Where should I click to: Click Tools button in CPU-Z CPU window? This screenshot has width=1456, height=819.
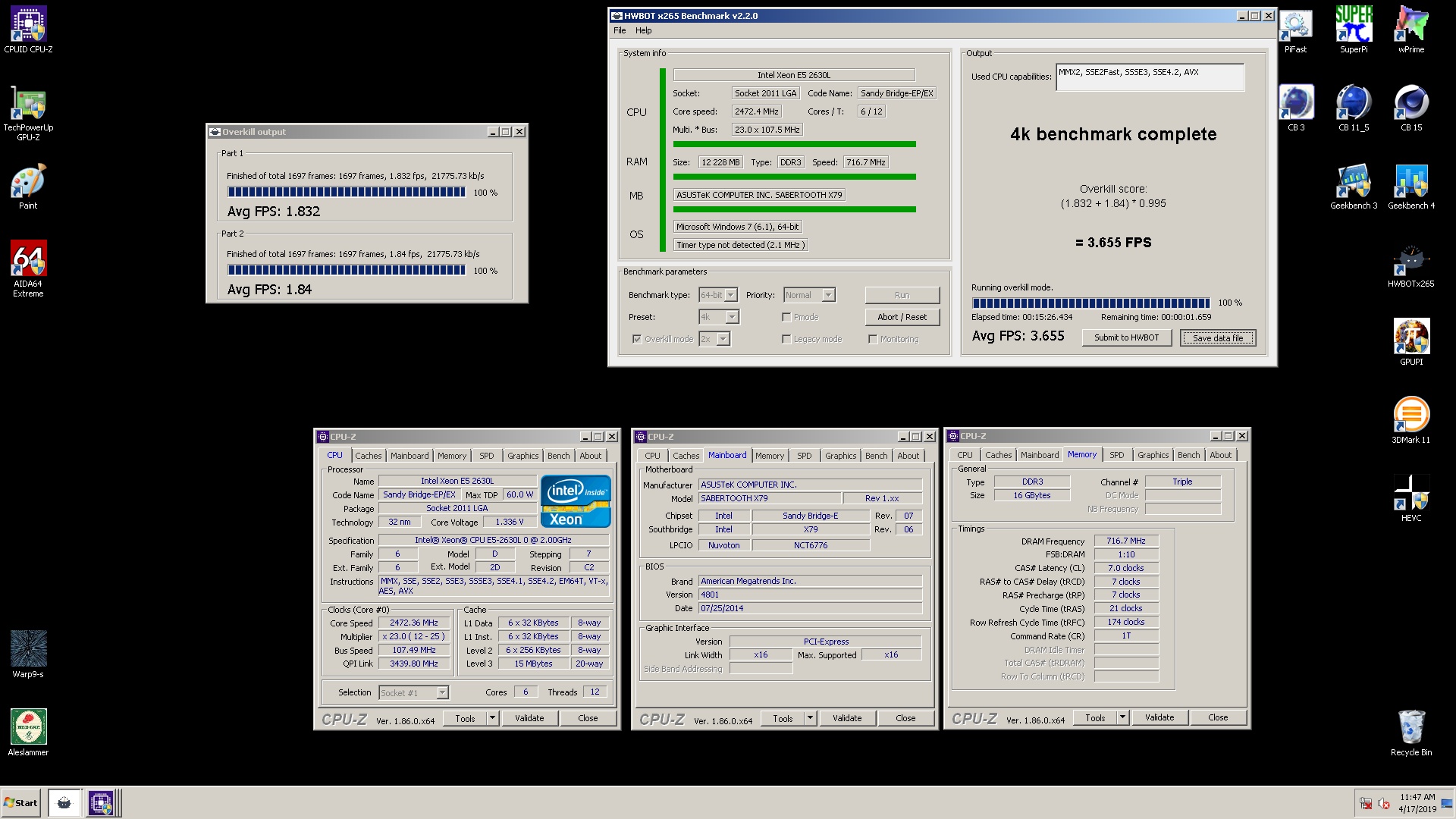pos(466,718)
